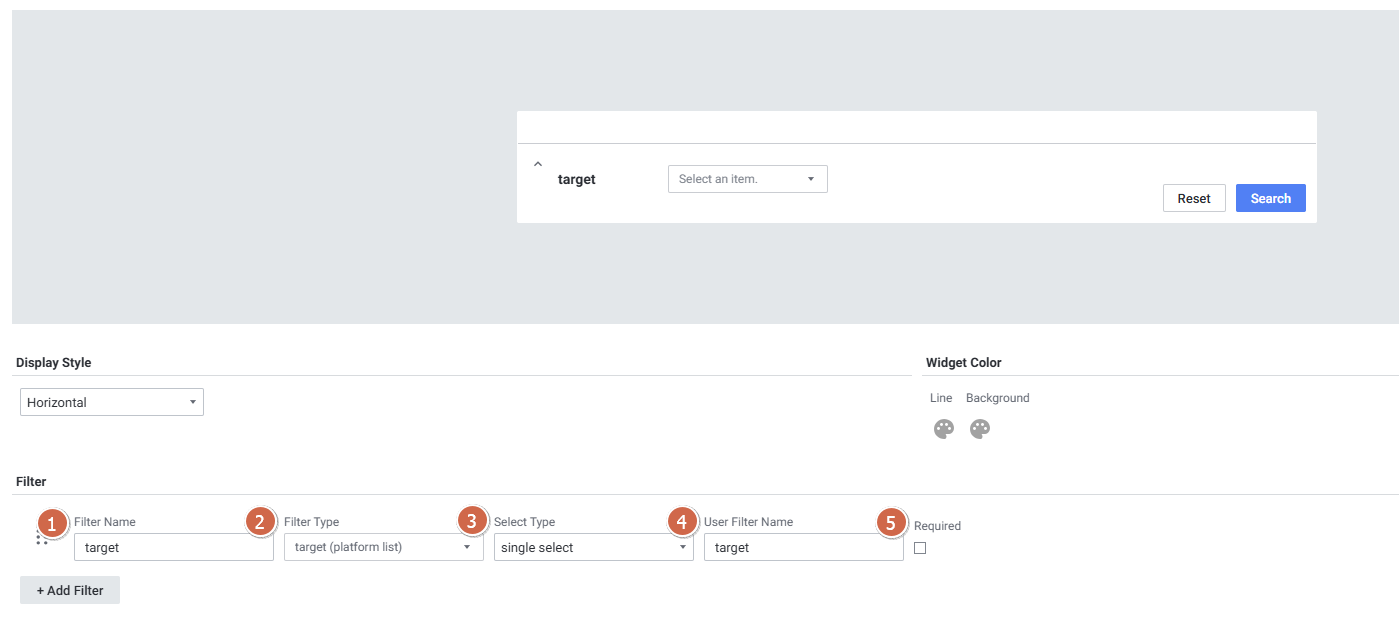Image resolution: width=1399 pixels, height=628 pixels.
Task: Click the numbered badge 2 marker
Action: click(x=260, y=522)
